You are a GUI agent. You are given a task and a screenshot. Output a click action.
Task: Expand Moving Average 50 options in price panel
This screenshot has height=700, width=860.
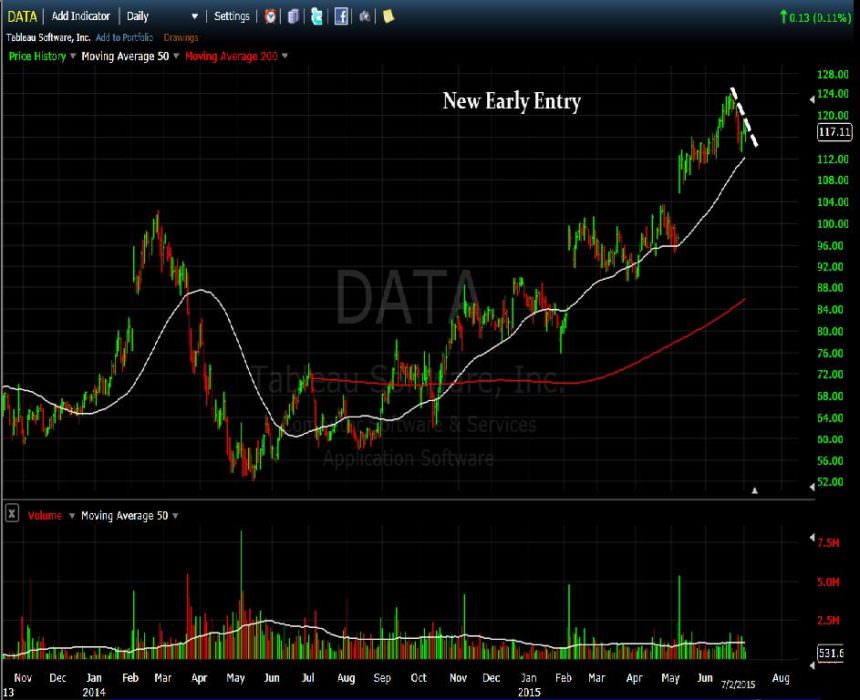point(176,56)
